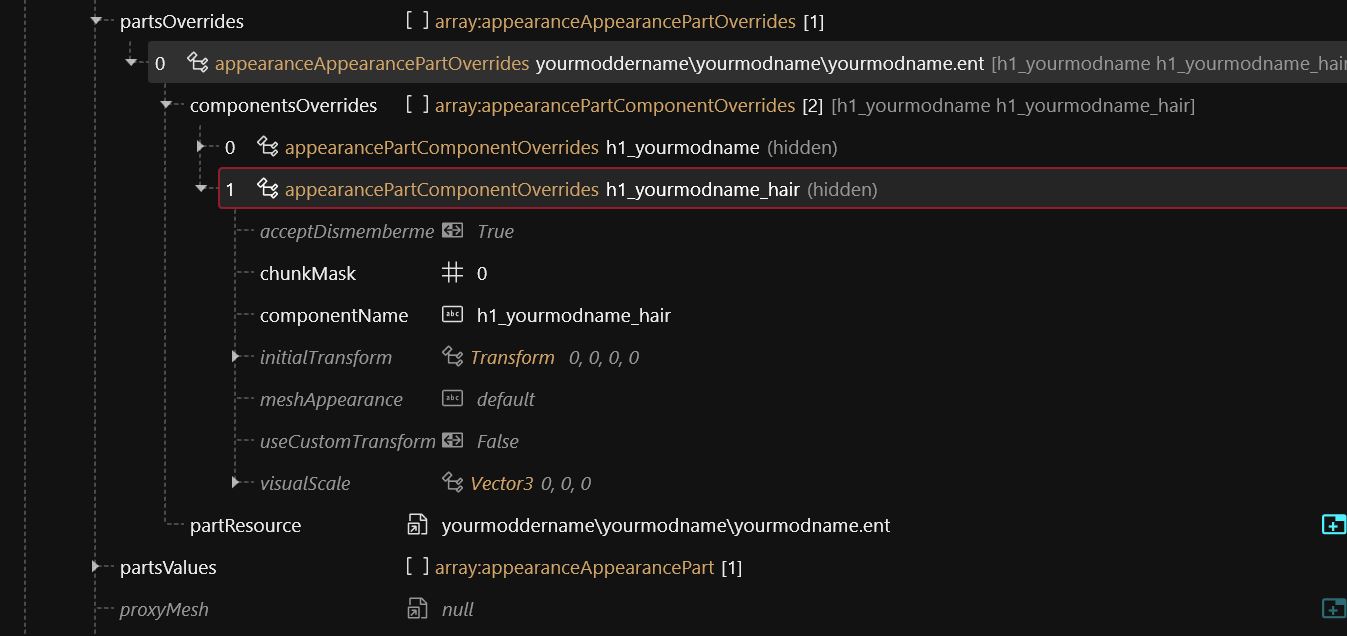Toggle the useCustomTransform boolean value False

(x=497, y=441)
